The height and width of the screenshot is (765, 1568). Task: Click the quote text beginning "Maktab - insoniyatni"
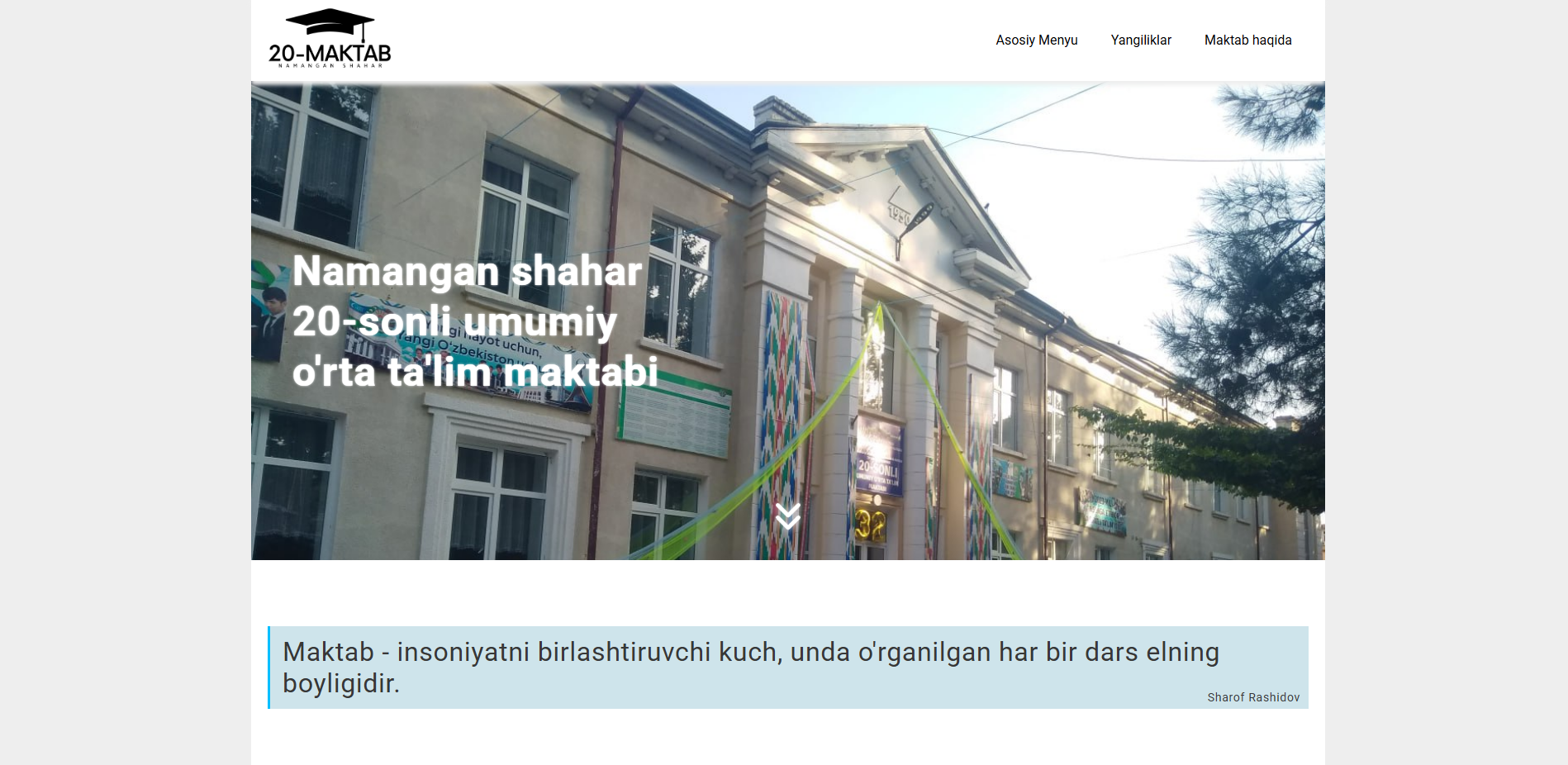click(751, 668)
